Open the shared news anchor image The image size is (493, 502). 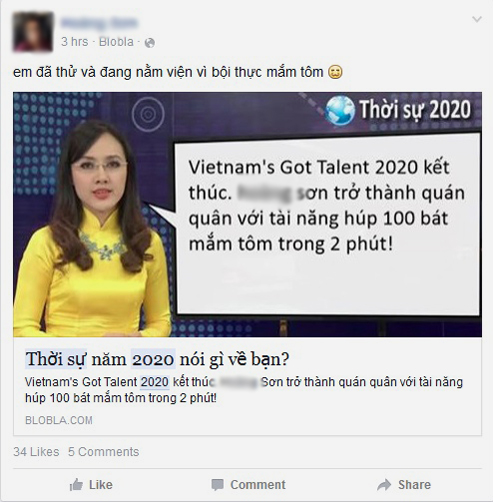click(x=247, y=214)
